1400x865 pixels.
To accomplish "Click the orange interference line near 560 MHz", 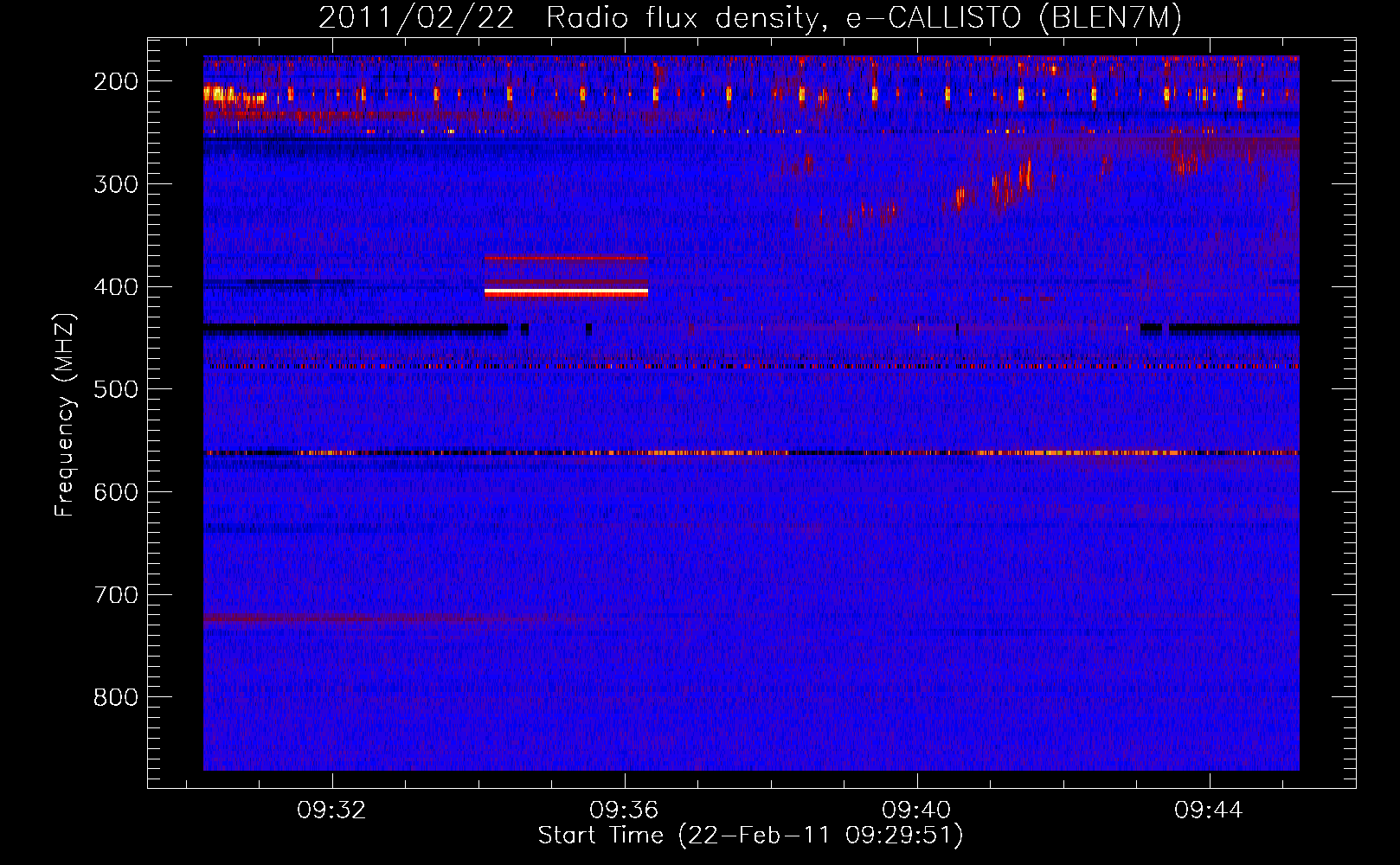I will click(x=751, y=452).
